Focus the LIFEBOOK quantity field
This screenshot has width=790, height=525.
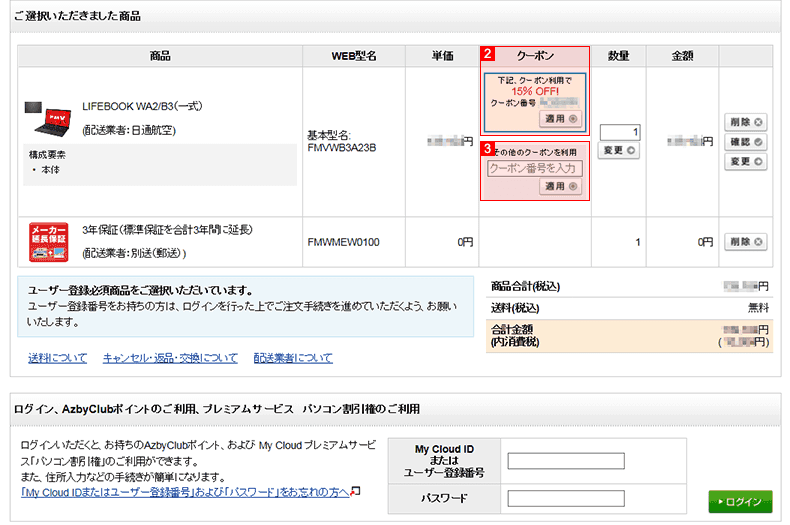coord(620,133)
